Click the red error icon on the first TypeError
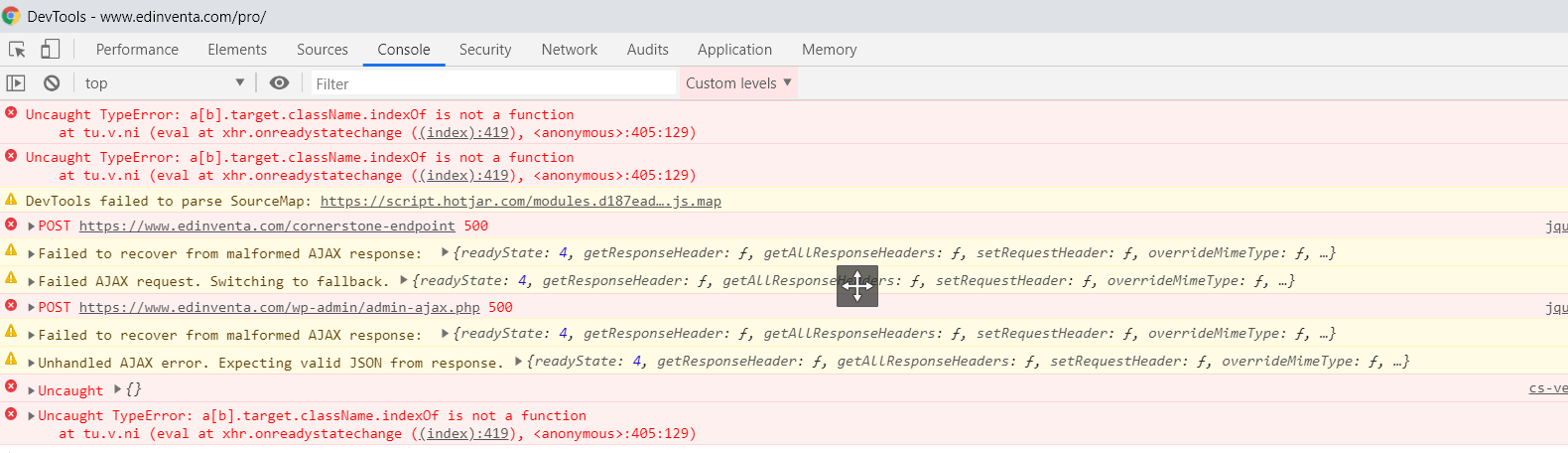Image resolution: width=1568 pixels, height=453 pixels. 11,113
